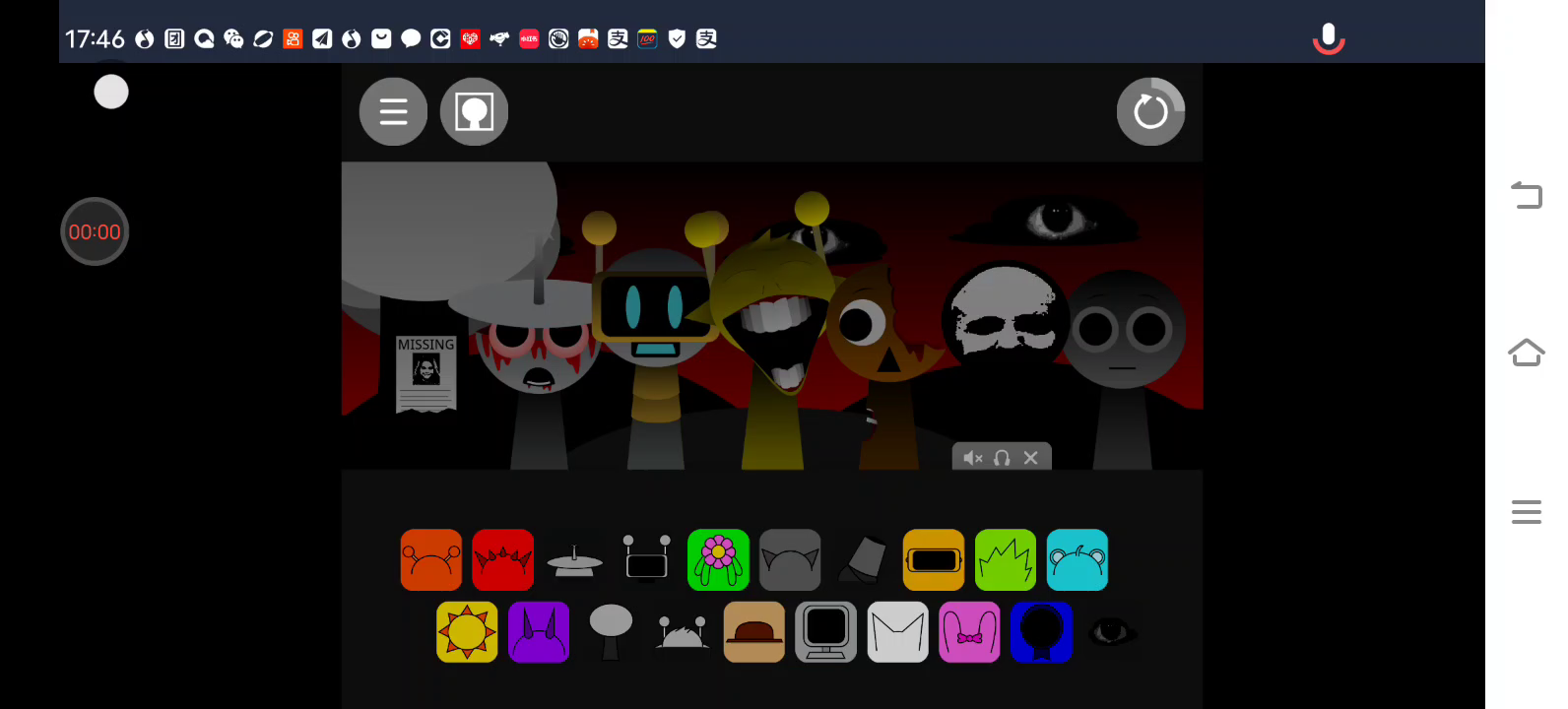This screenshot has width=1568, height=709.
Task: Choose the gray flat-hat character icon
Action: pyautogui.click(x=574, y=561)
